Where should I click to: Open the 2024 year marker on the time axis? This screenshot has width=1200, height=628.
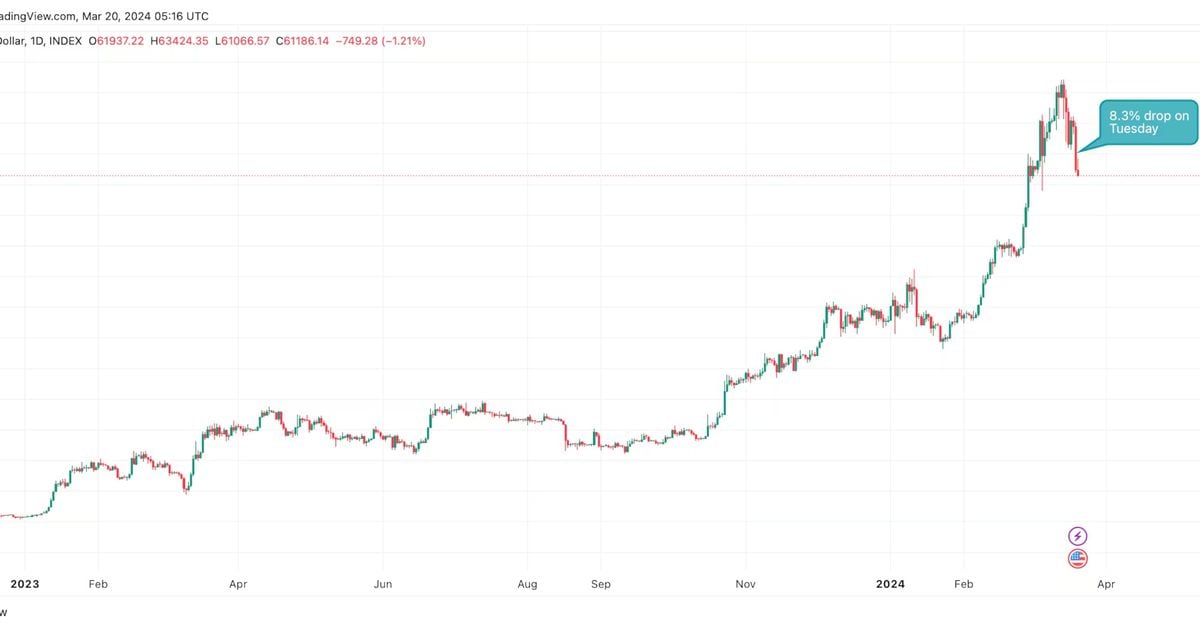pyautogui.click(x=890, y=584)
